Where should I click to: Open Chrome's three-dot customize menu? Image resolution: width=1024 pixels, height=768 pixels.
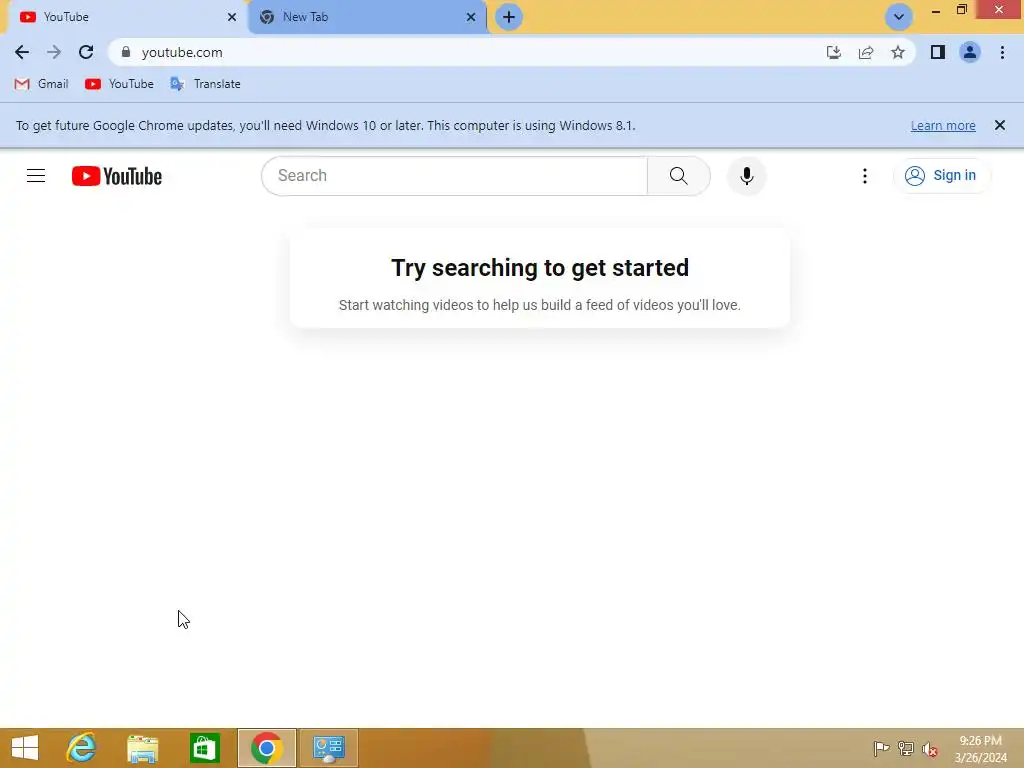pyautogui.click(x=1002, y=52)
